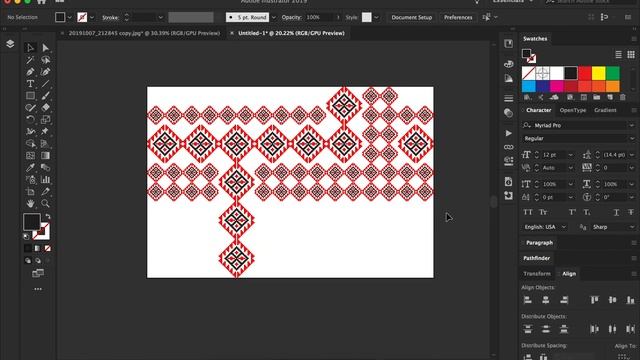Activate the Type tool
The width and height of the screenshot is (640, 360).
point(30,84)
